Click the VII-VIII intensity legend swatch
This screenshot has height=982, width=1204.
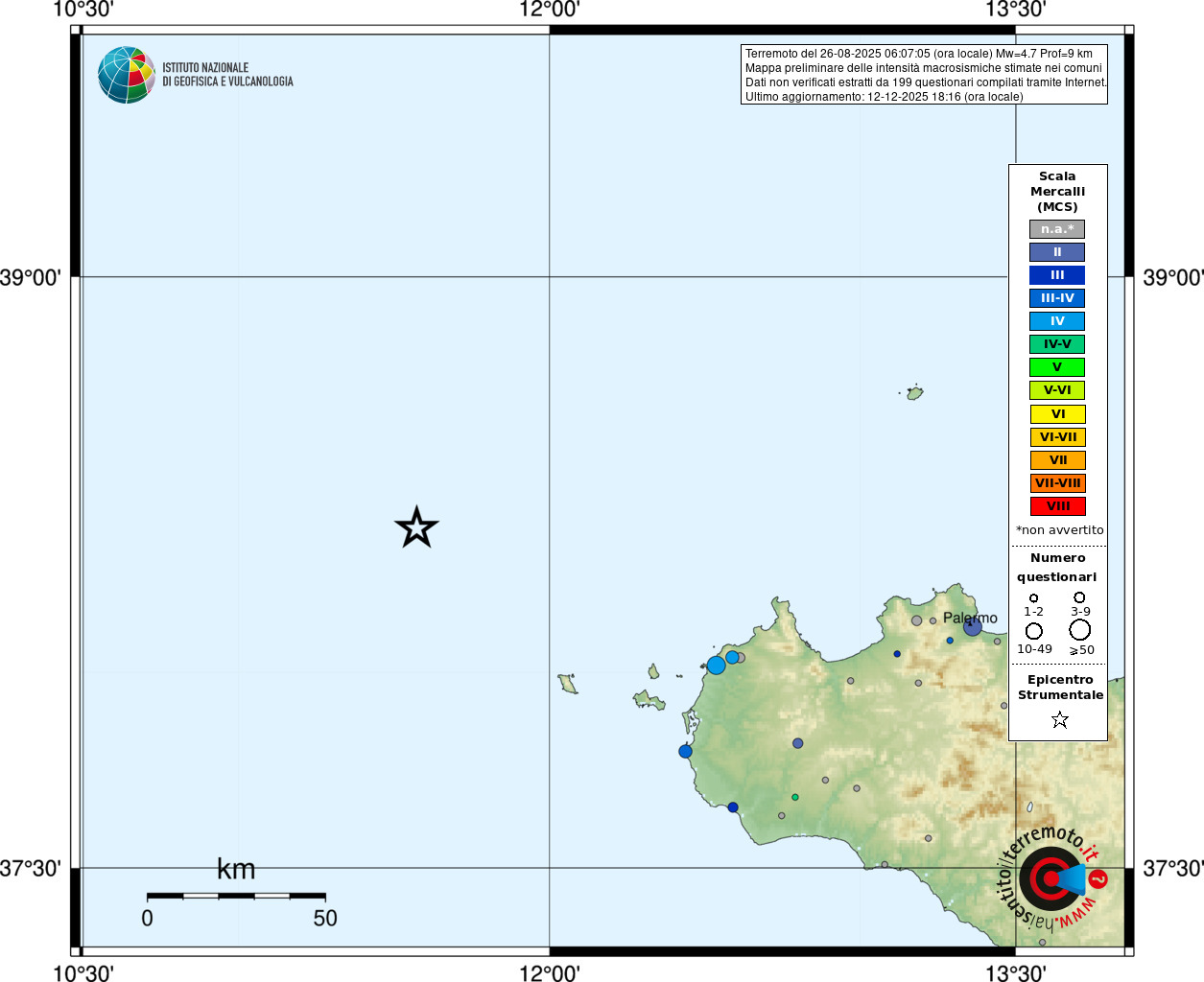(x=1057, y=483)
